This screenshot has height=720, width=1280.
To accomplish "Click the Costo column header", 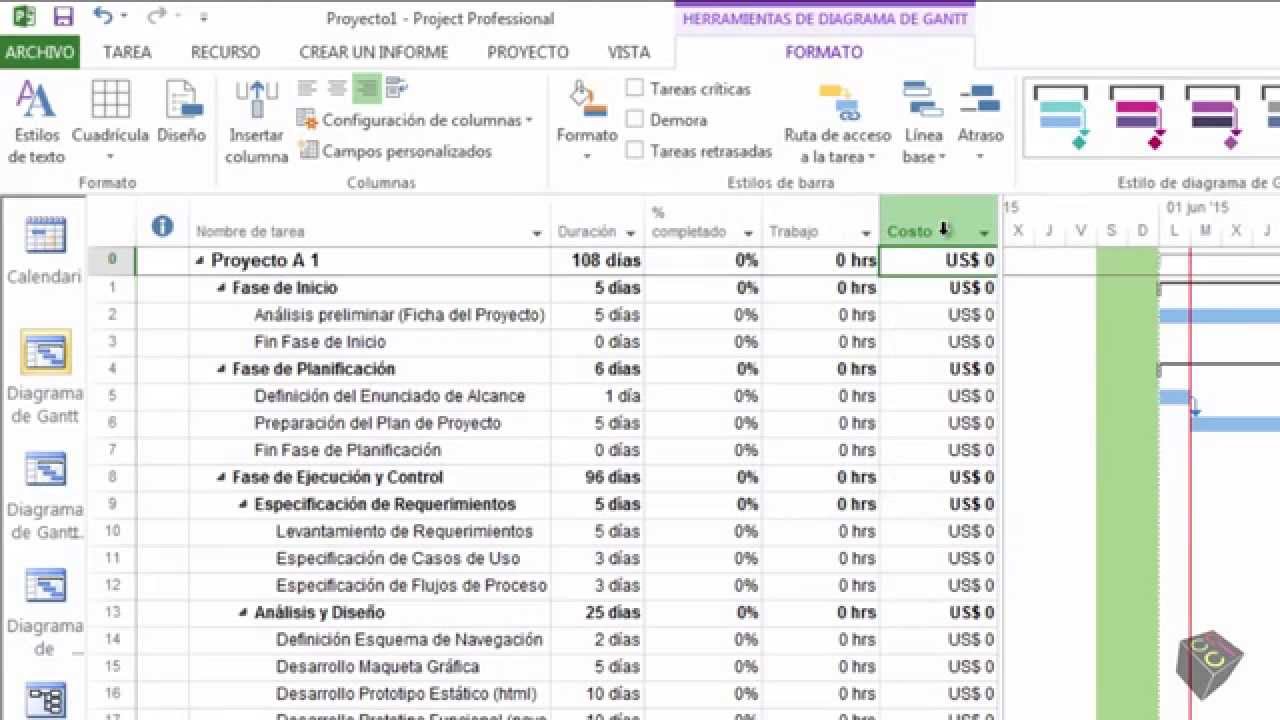I will pos(938,221).
